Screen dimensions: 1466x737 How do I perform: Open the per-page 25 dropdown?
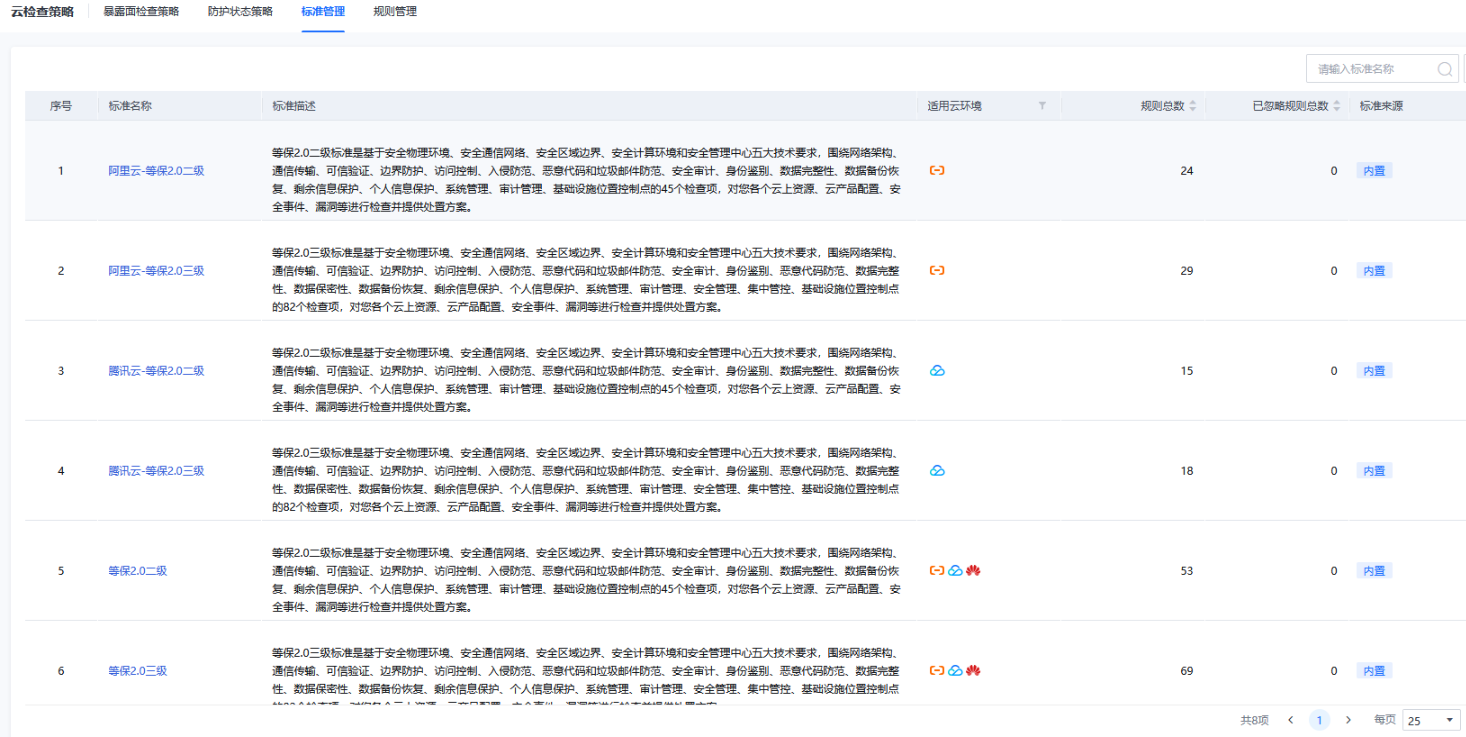click(x=1431, y=720)
